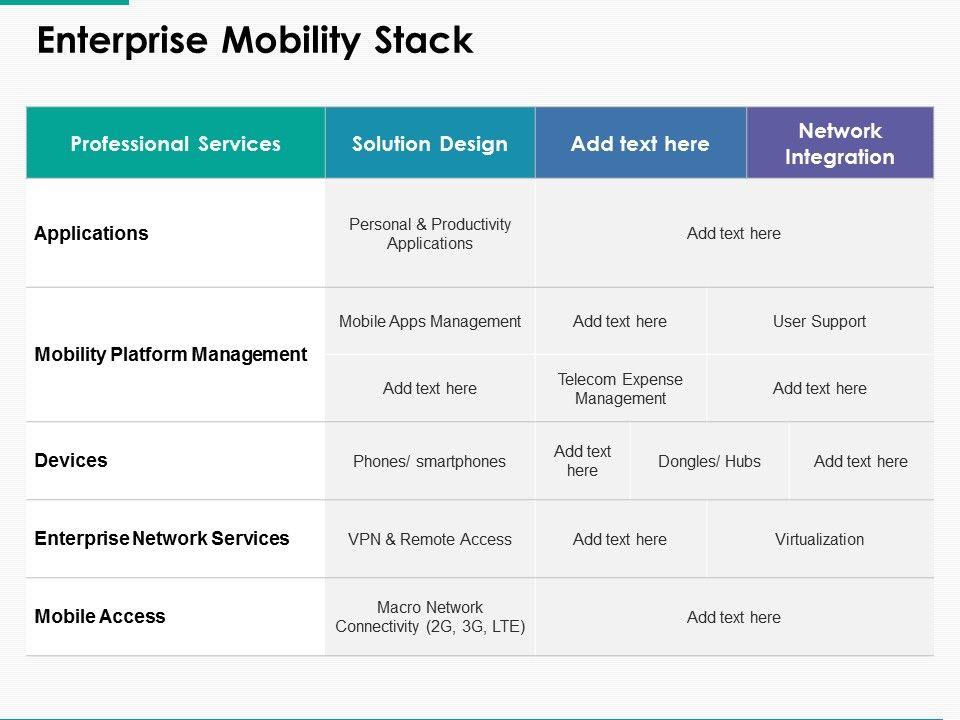The image size is (960, 720).
Task: Select the Mobile Access row label
Action: coord(100,616)
